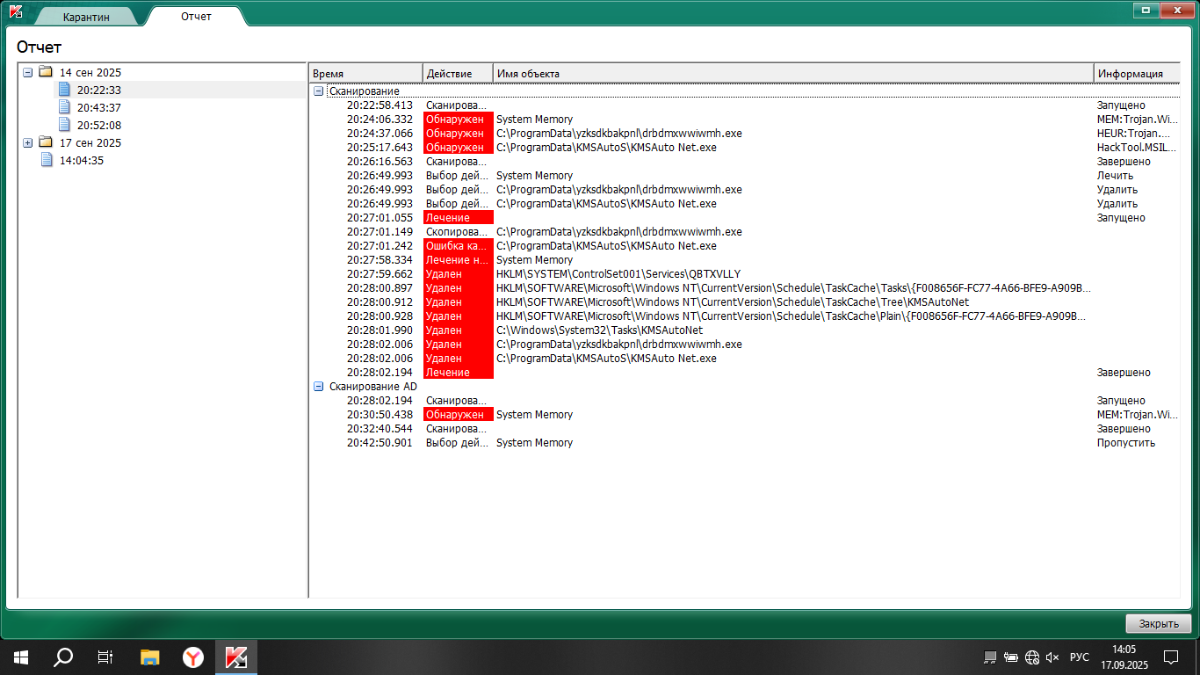The height and width of the screenshot is (675, 1200).
Task: Select the 20:27:01.149 Скопирова... row
Action: (x=744, y=231)
